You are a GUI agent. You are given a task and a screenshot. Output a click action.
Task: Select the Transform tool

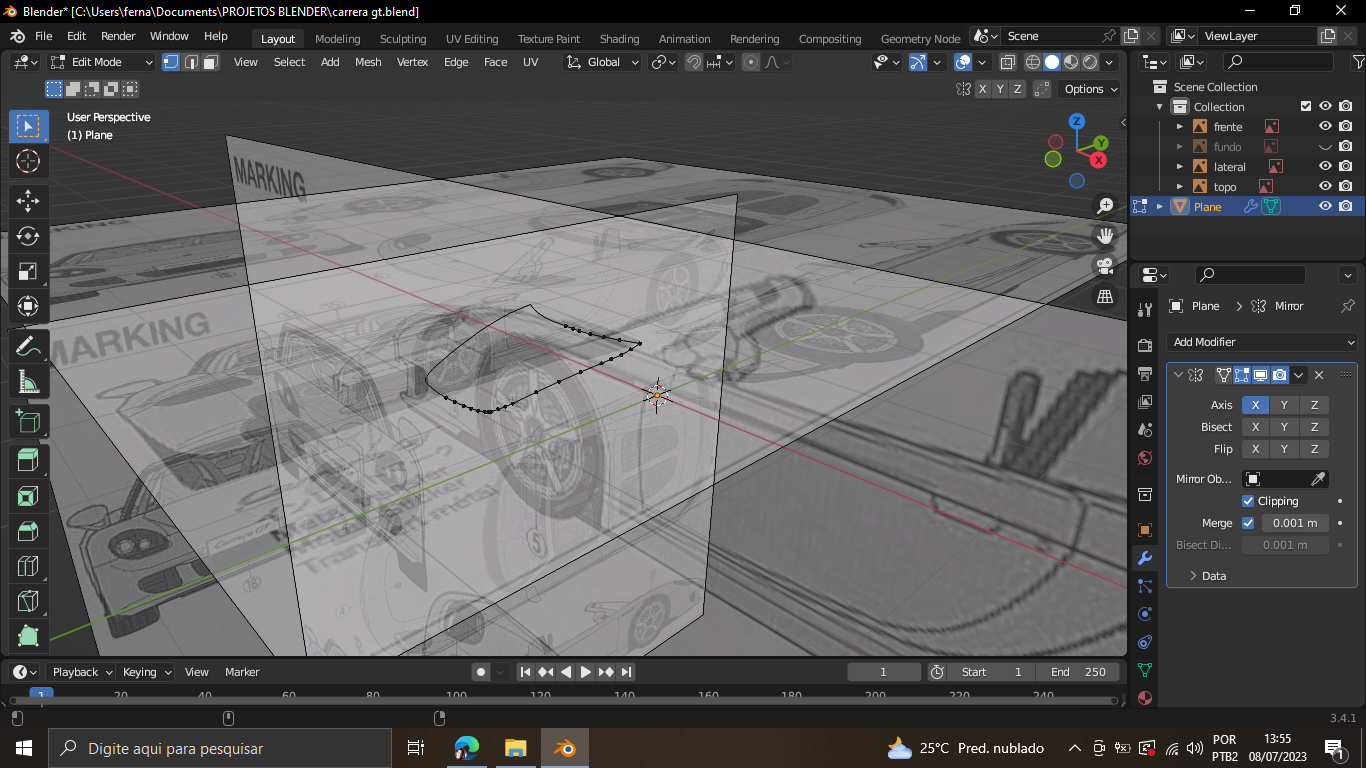point(28,306)
